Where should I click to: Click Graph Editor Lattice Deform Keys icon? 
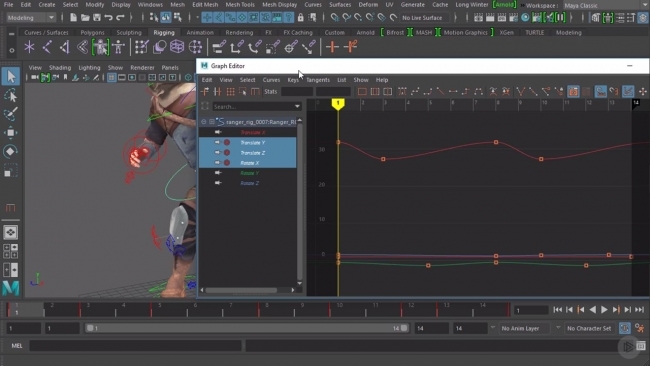pyautogui.click(x=230, y=92)
